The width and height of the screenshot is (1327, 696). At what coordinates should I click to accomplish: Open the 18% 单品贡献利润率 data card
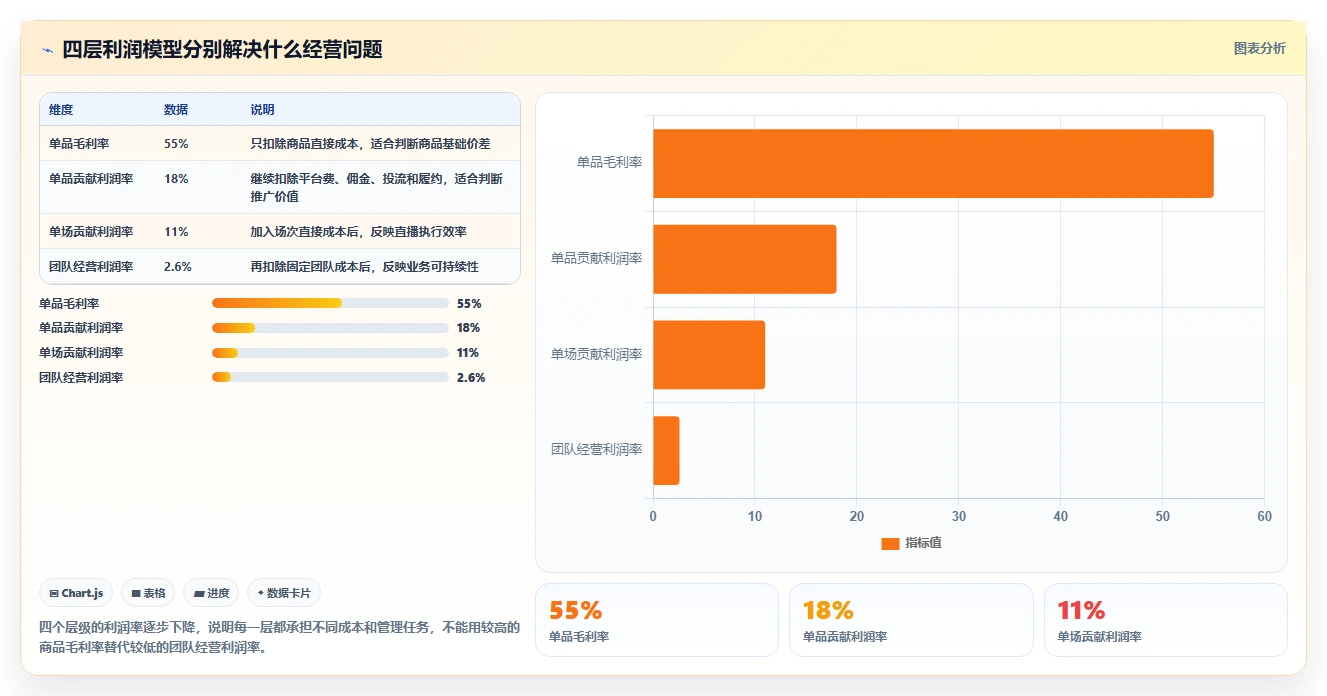click(x=911, y=620)
